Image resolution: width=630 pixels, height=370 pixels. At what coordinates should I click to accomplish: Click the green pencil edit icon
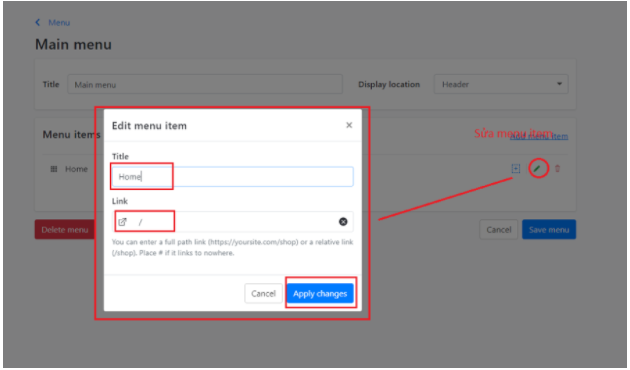pos(537,168)
